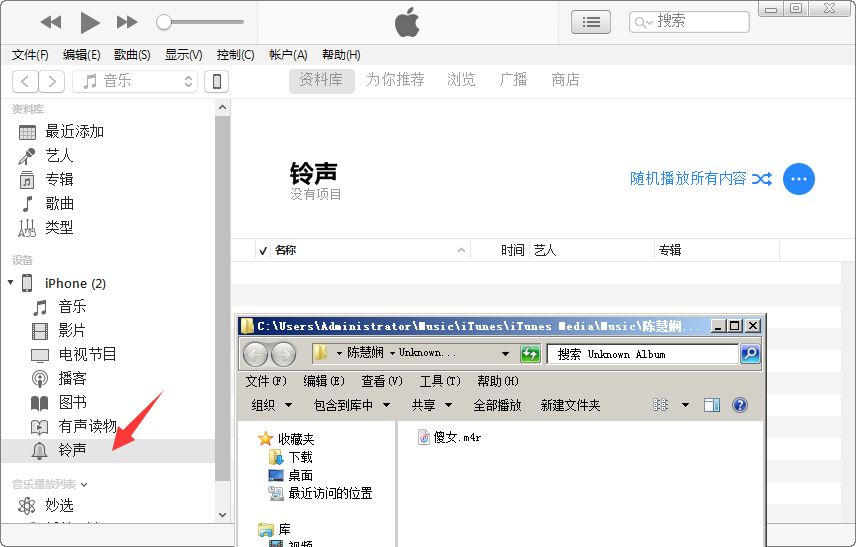Screen dimensions: 856x547
Task: Toggle the preview pane icon in Explorer
Action: pos(712,405)
